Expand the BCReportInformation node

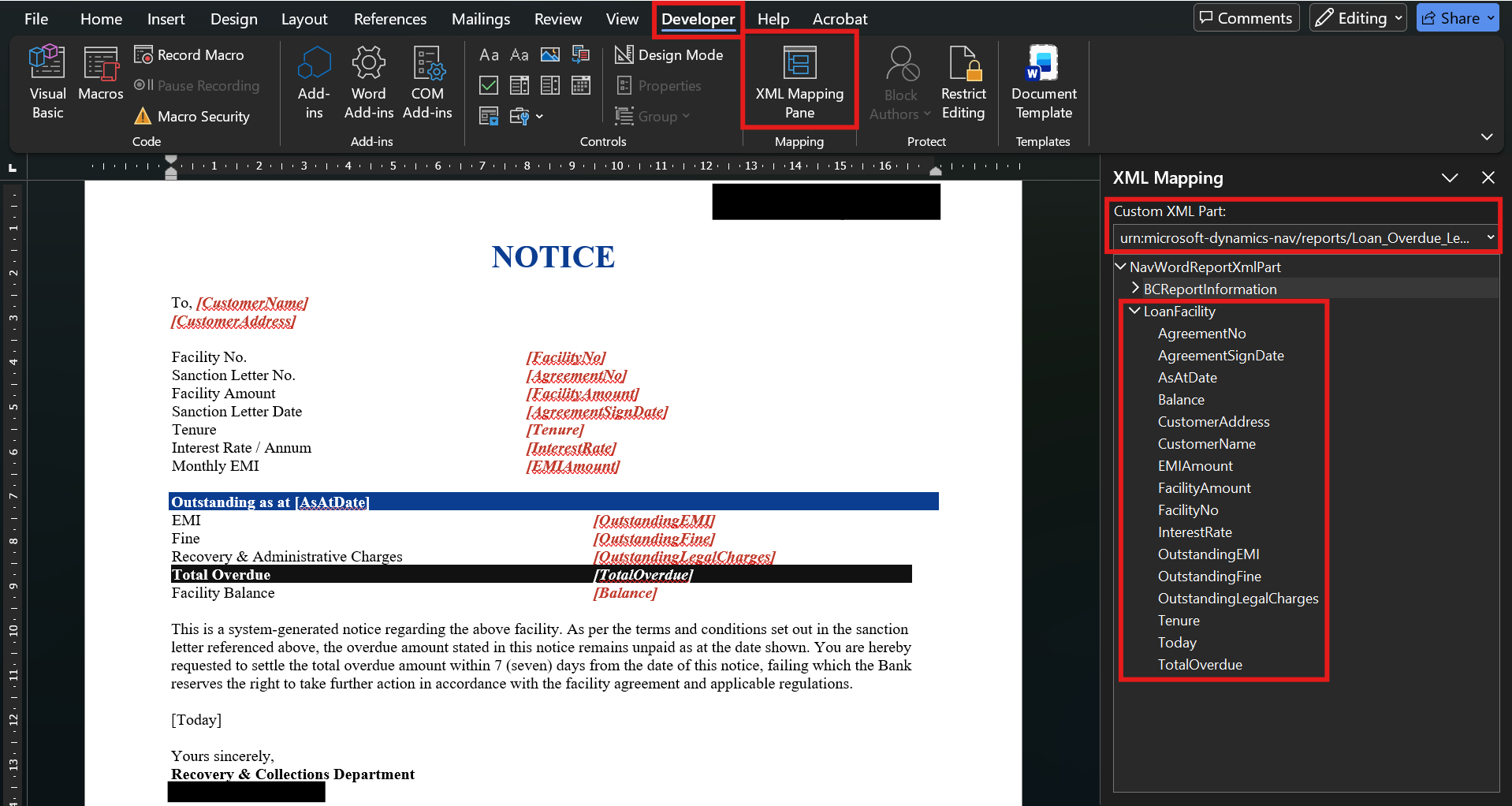[x=1135, y=289]
